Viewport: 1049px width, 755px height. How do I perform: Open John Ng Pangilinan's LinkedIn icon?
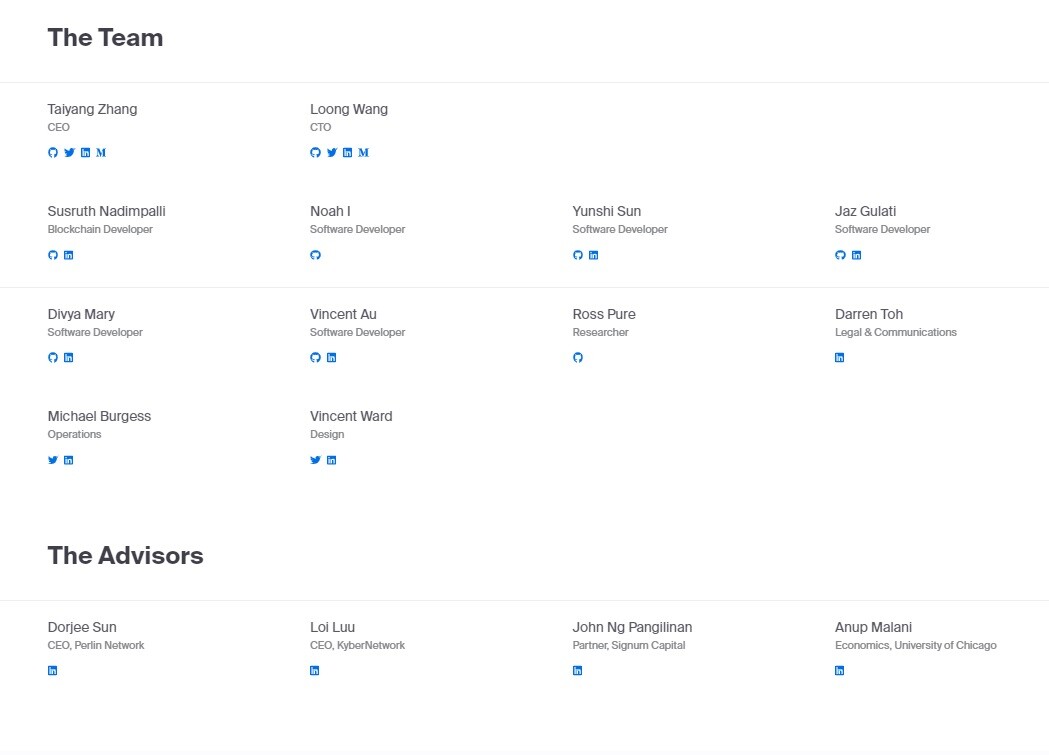577,671
